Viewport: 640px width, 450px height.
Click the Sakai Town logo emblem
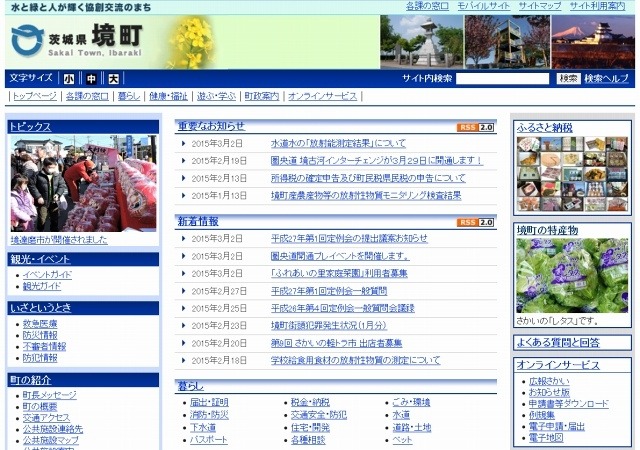pyautogui.click(x=27, y=40)
